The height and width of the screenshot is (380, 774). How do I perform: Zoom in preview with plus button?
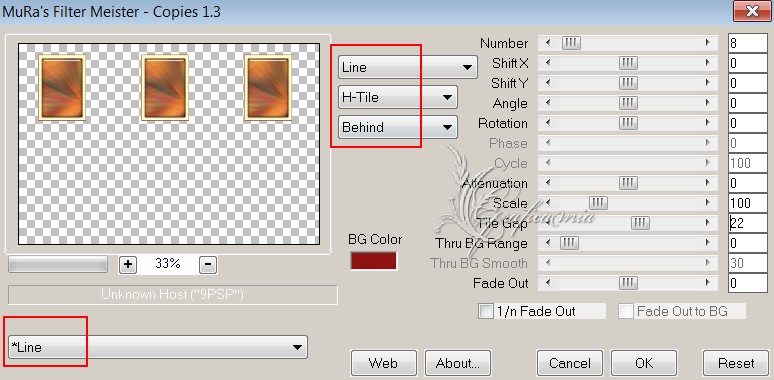click(128, 265)
